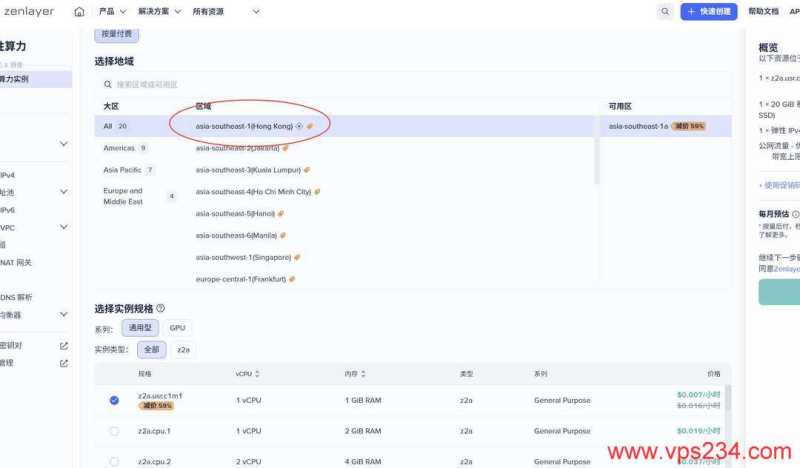
Task: Select the 按量付费 billing option
Action: (x=116, y=34)
